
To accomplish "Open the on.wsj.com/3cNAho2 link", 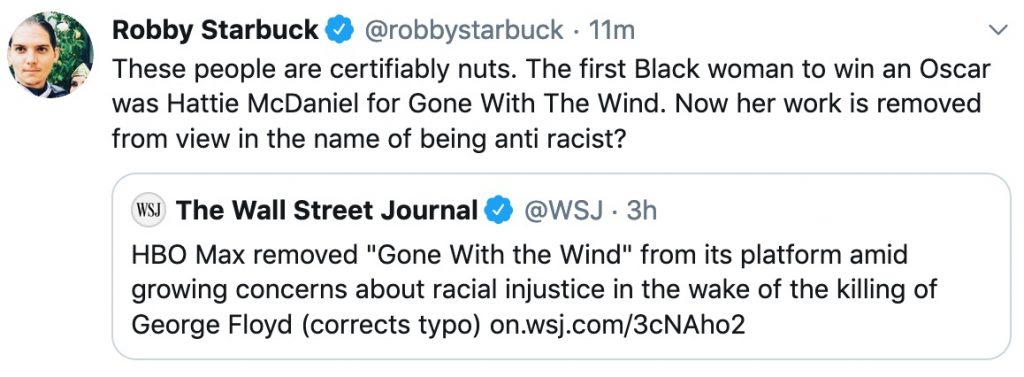I will click(x=617, y=325).
